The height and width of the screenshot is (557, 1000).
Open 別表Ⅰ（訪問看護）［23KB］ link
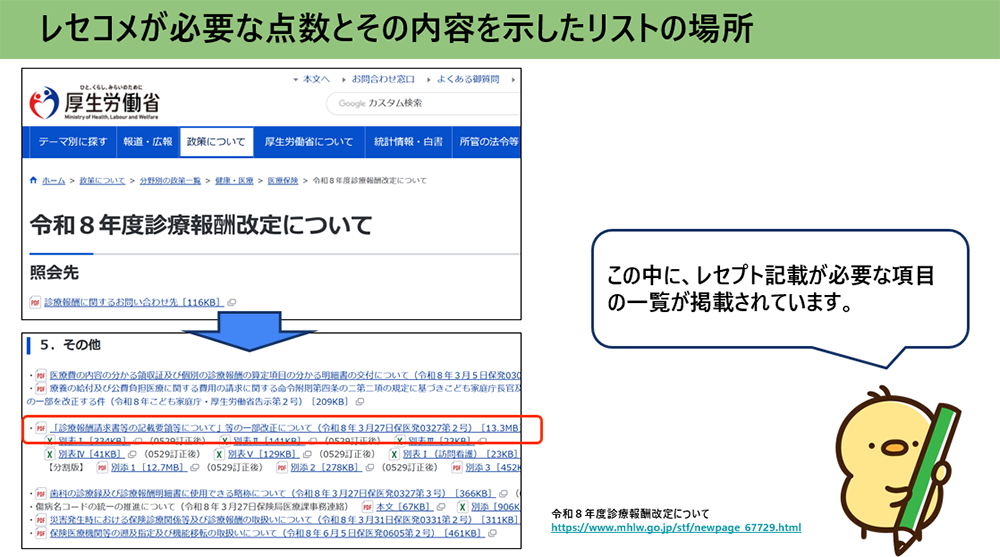(x=461, y=454)
